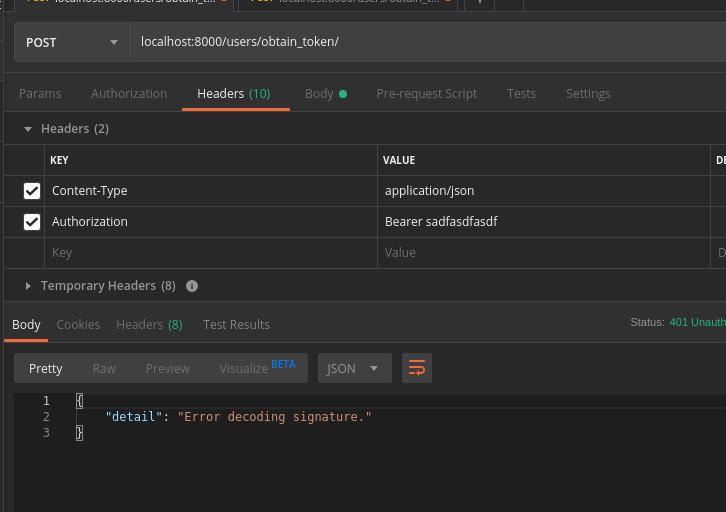Screen dimensions: 726x512
Task: Switch to the Params tab
Action: [40, 93]
